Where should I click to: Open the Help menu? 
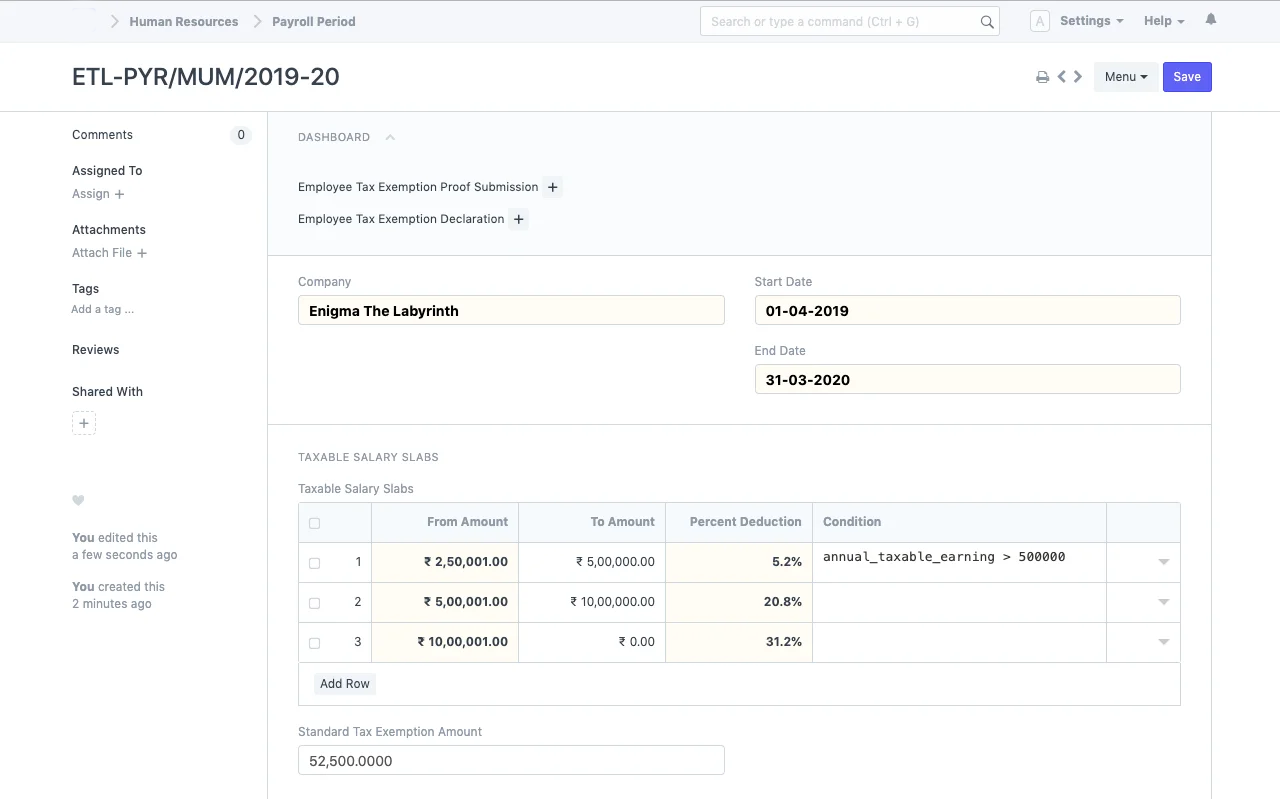(x=1163, y=21)
